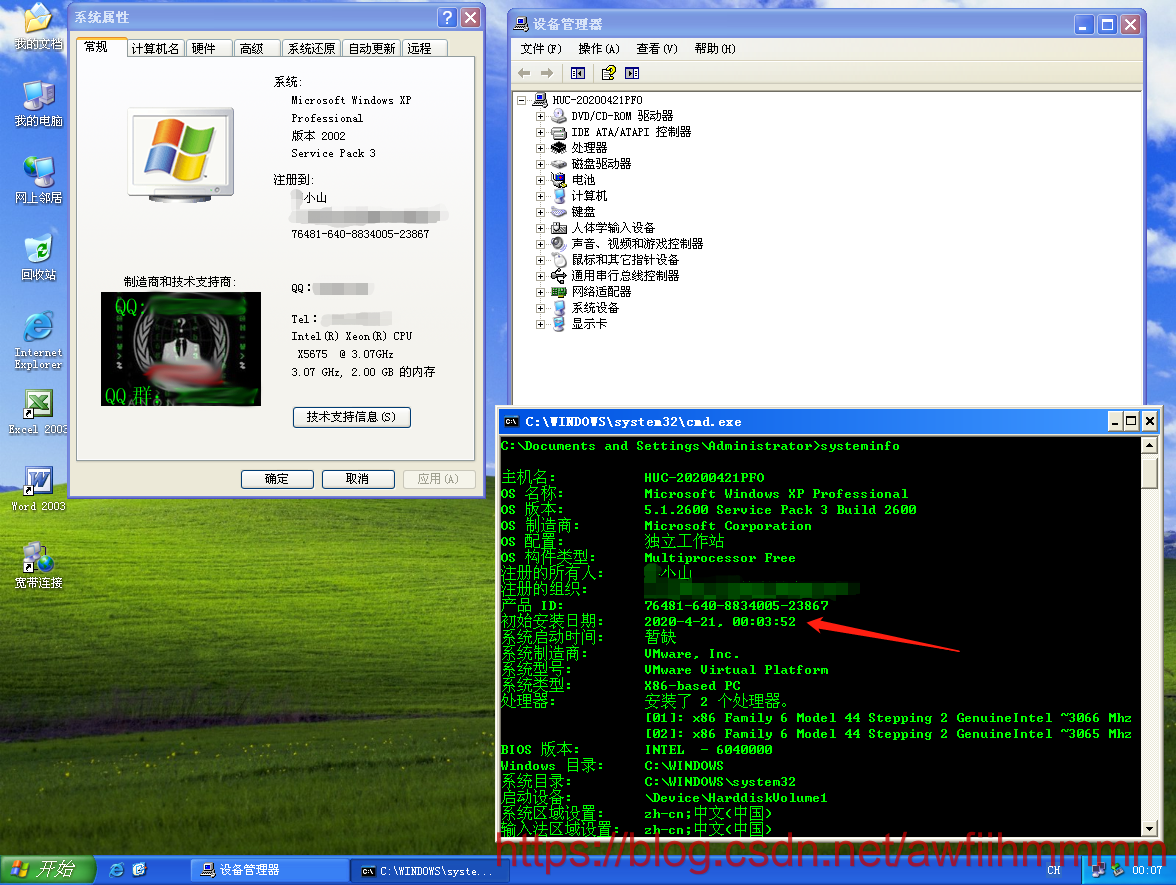Click the 取消 button in System Properties
The image size is (1176, 885).
(358, 479)
